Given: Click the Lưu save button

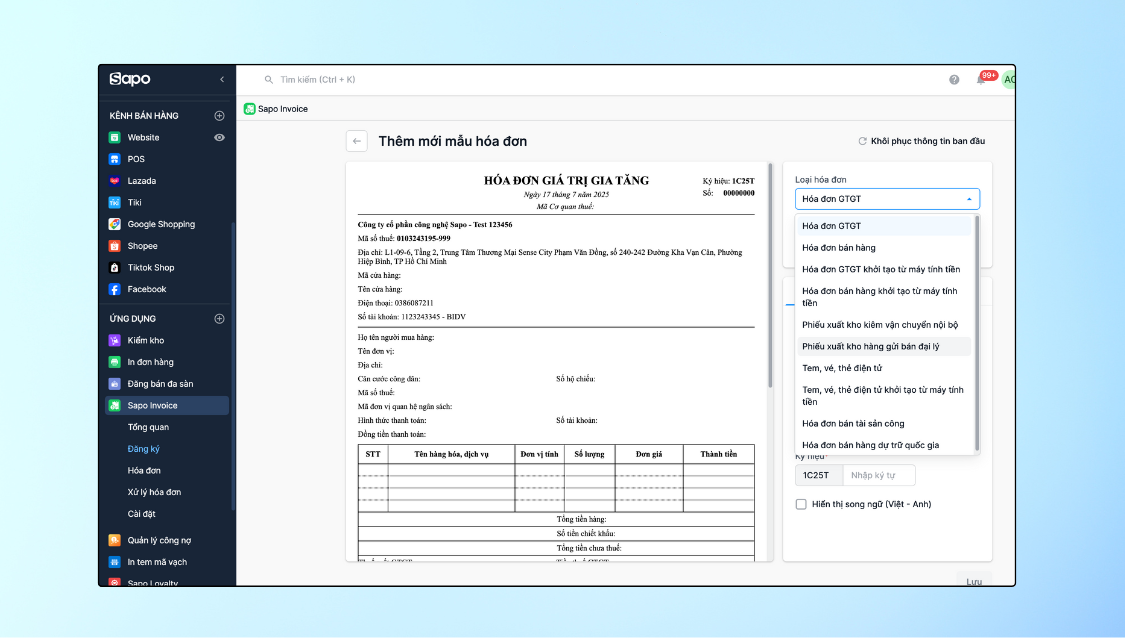Looking at the screenshot, I should point(974,580).
